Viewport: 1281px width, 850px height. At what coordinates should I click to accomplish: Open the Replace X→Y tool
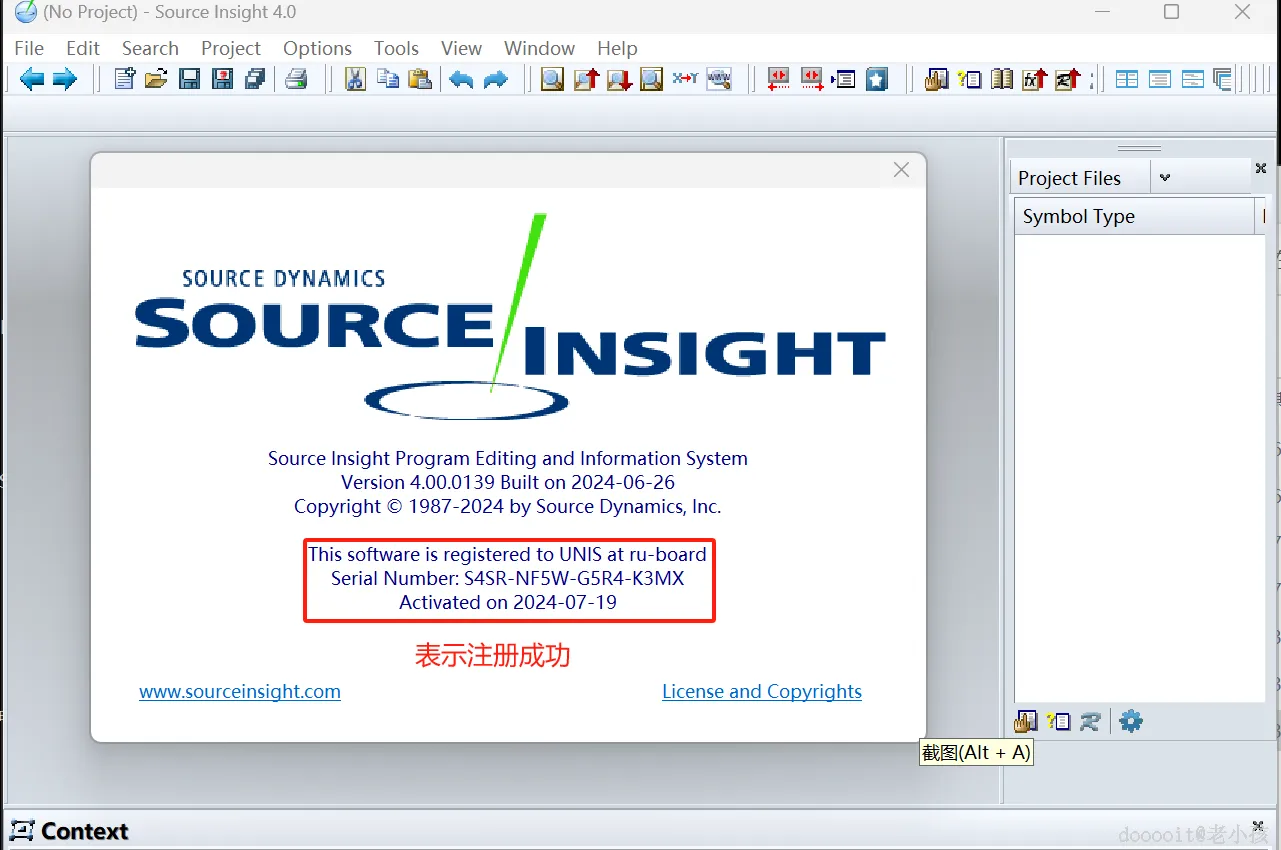[685, 79]
